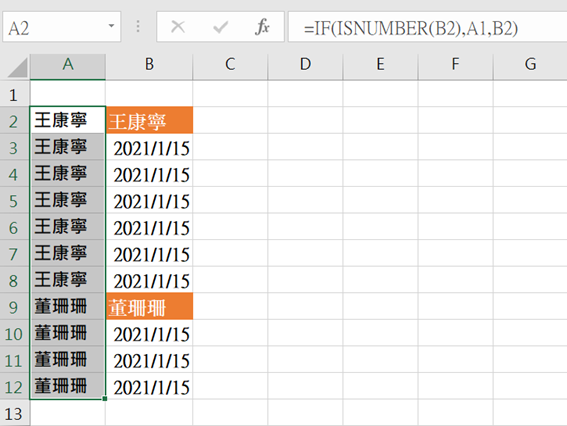Select row 12 header
This screenshot has height=426, width=567.
click(x=14, y=386)
